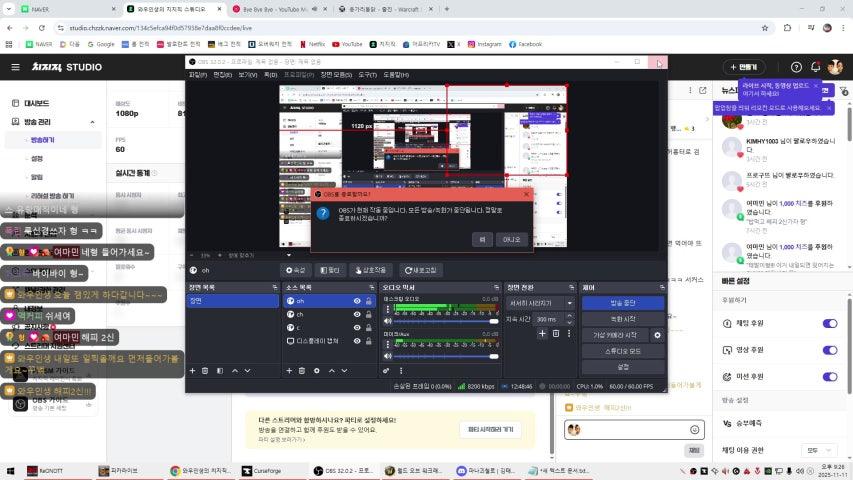Toggle visibility eye of 'oh' source

[356, 301]
